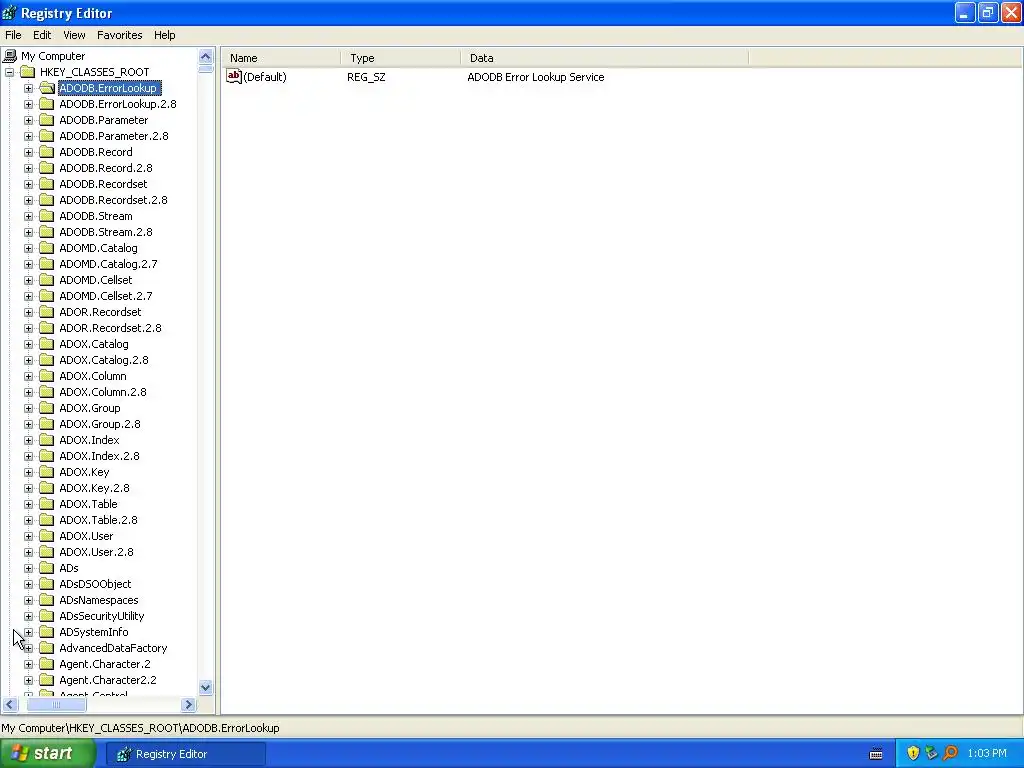
Task: Click the ADODB Error Lookup Service data cell
Action: [536, 77]
